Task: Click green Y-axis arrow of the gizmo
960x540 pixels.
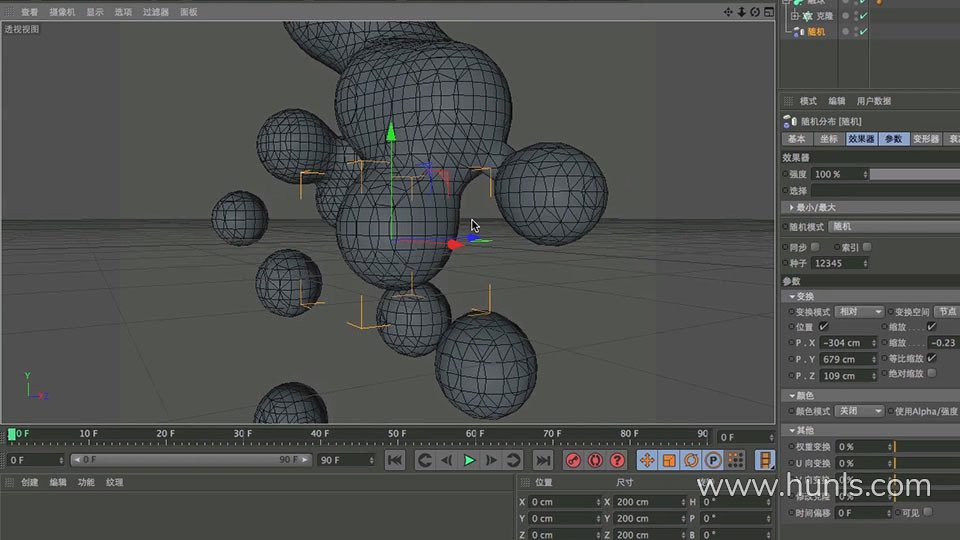Action: coord(391,132)
